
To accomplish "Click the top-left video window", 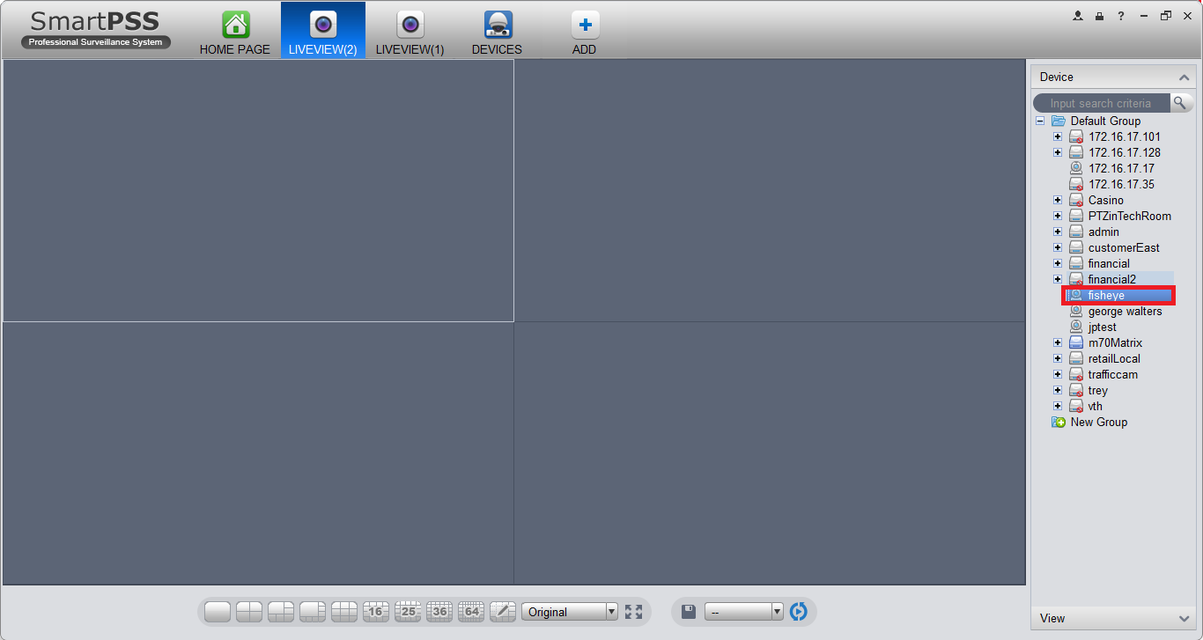I will [x=258, y=190].
